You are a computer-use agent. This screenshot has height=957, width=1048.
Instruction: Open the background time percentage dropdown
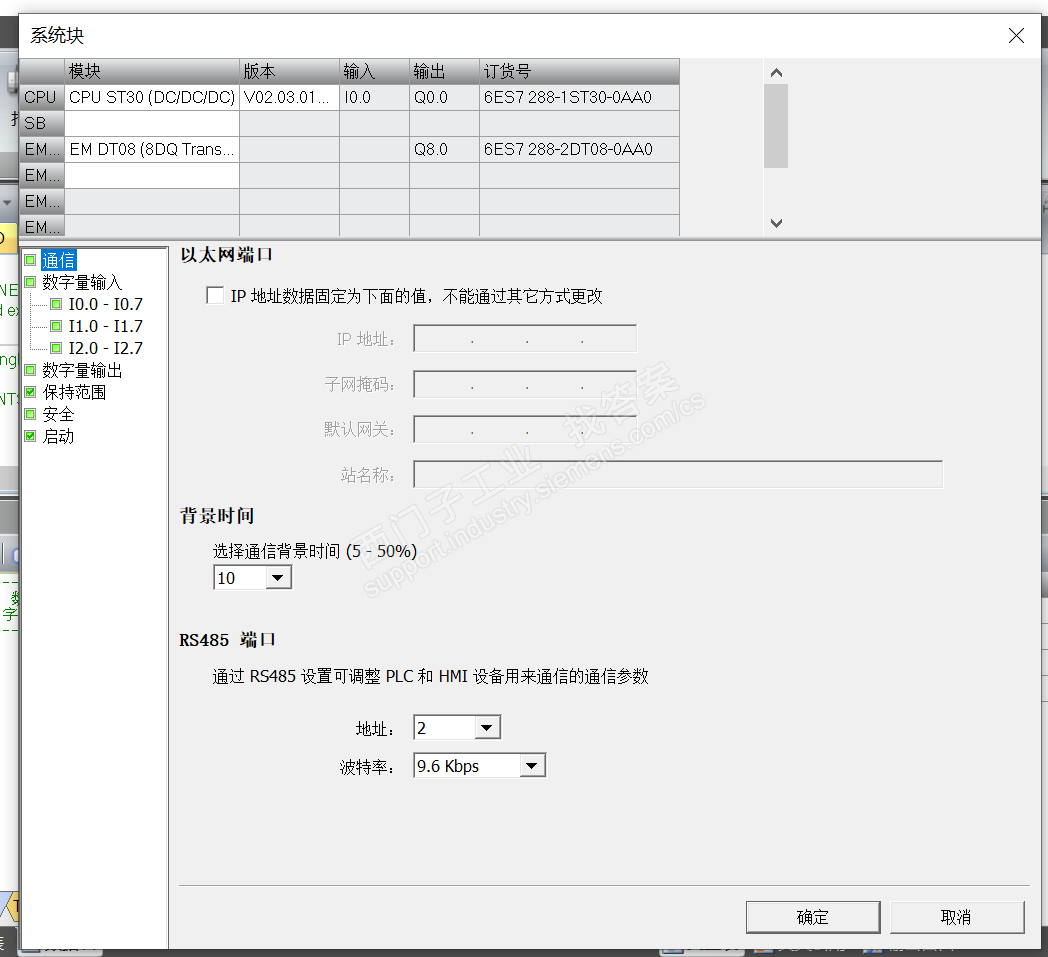(x=278, y=577)
